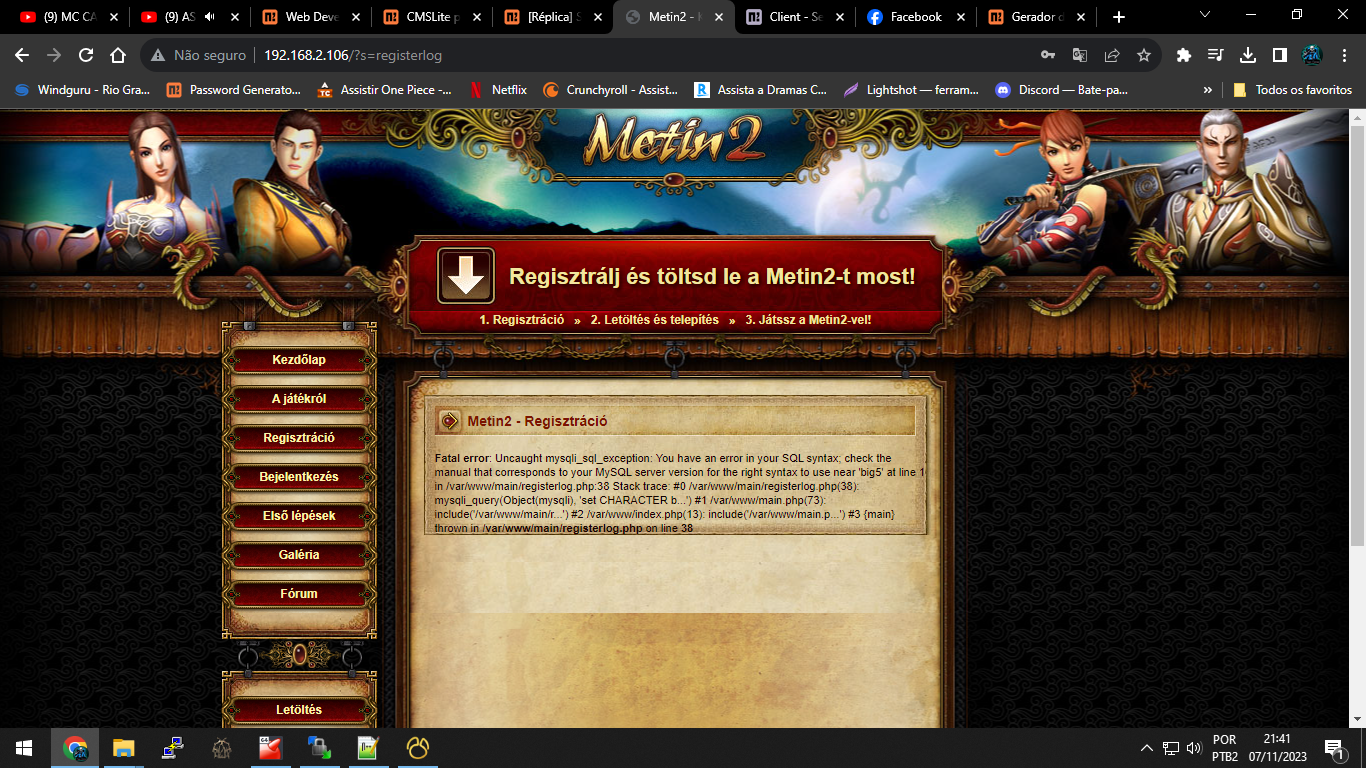The height and width of the screenshot is (768, 1366).
Task: Click the download arrow icon in banner
Action: [466, 276]
